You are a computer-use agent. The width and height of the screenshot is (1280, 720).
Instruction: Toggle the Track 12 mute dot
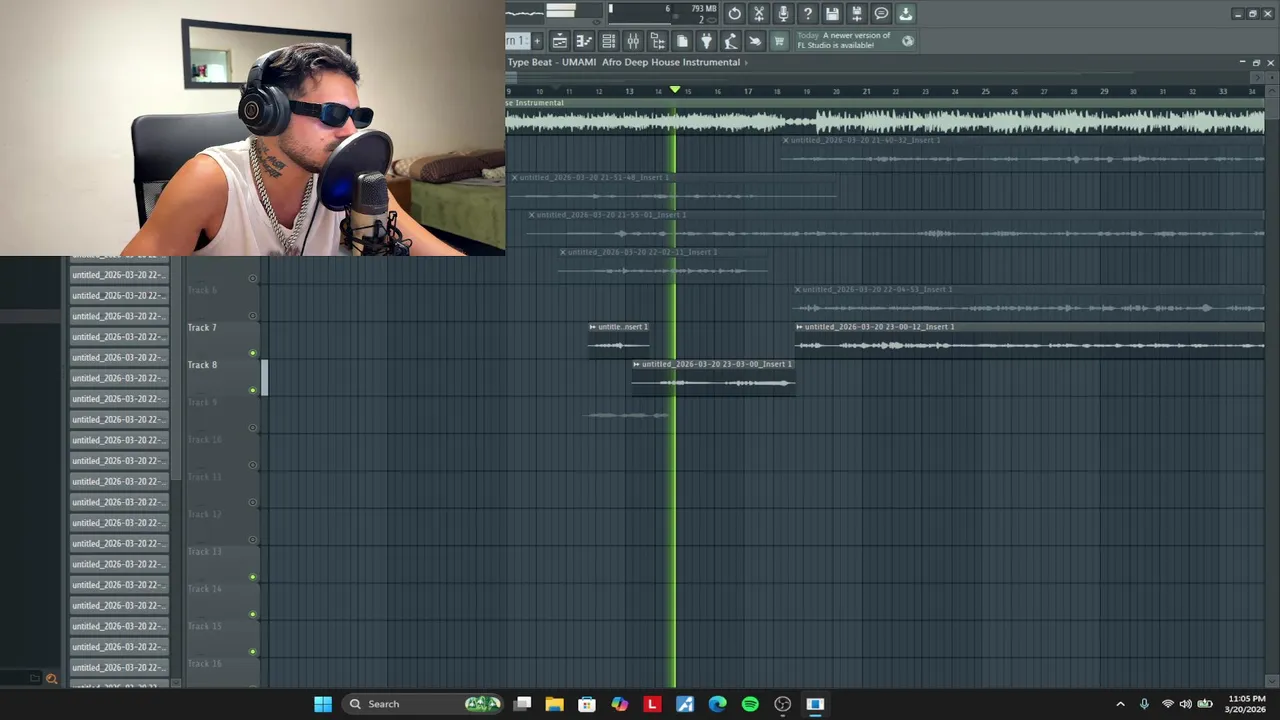coord(252,540)
